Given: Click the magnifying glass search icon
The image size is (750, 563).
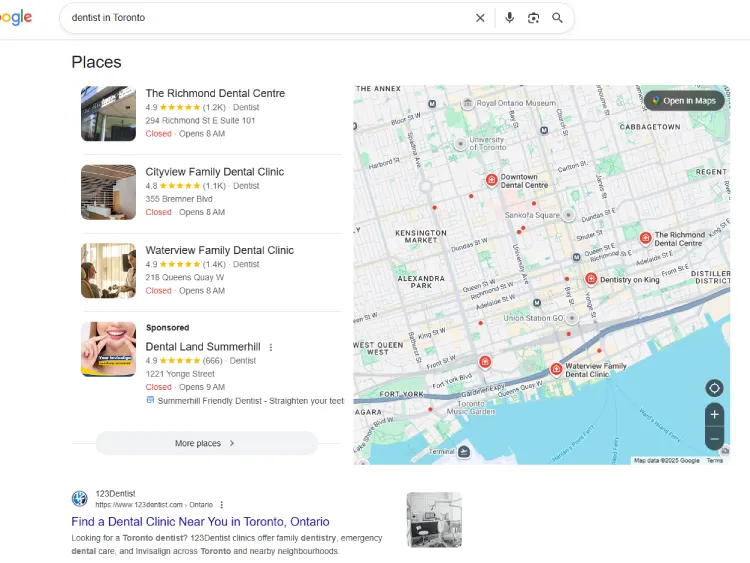Looking at the screenshot, I should (557, 18).
